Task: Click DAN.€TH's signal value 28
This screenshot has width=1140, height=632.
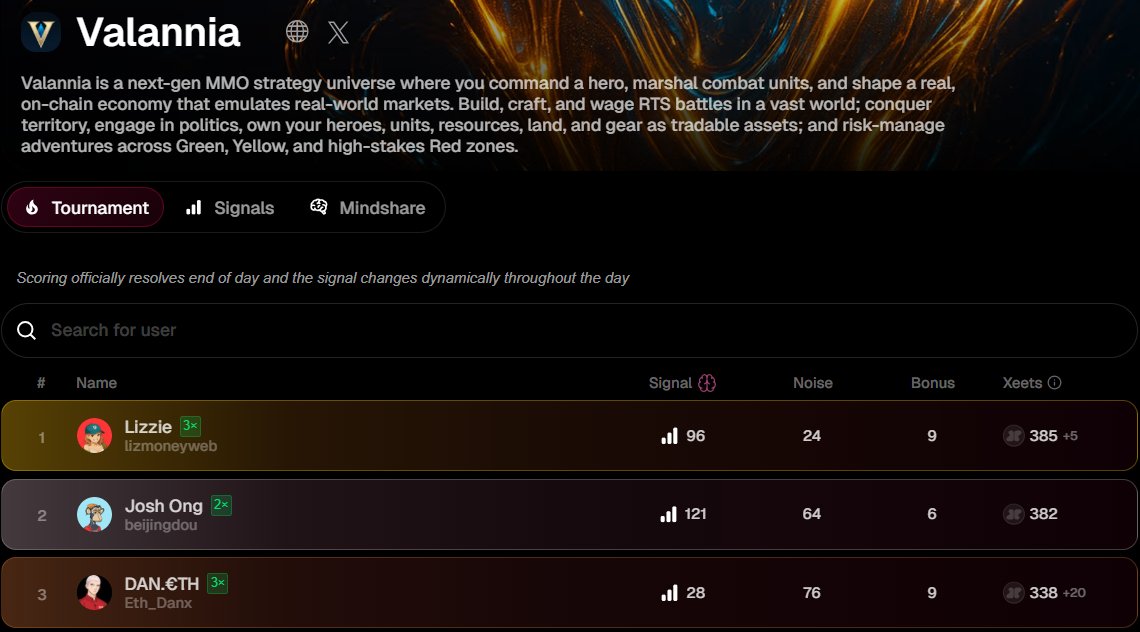Action: (696, 593)
